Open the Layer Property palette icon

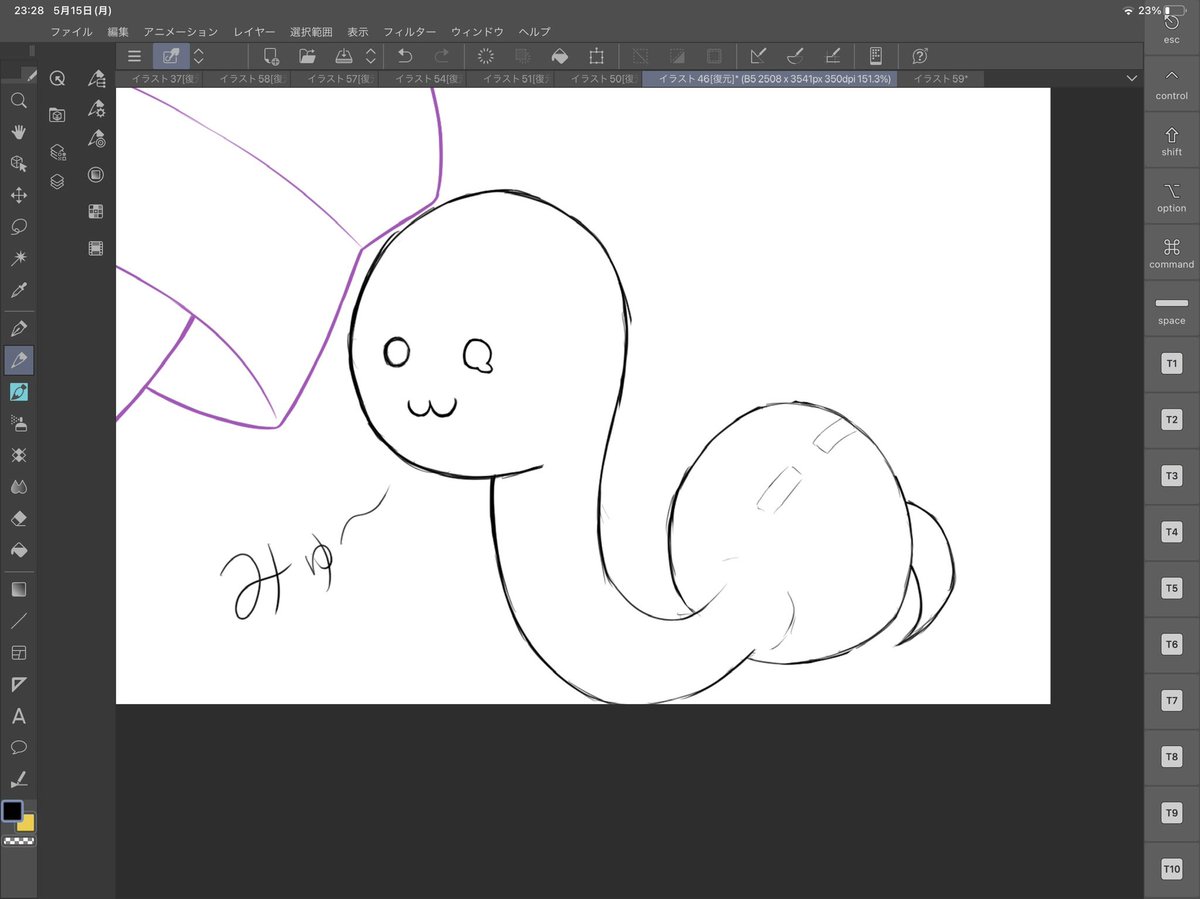[57, 152]
